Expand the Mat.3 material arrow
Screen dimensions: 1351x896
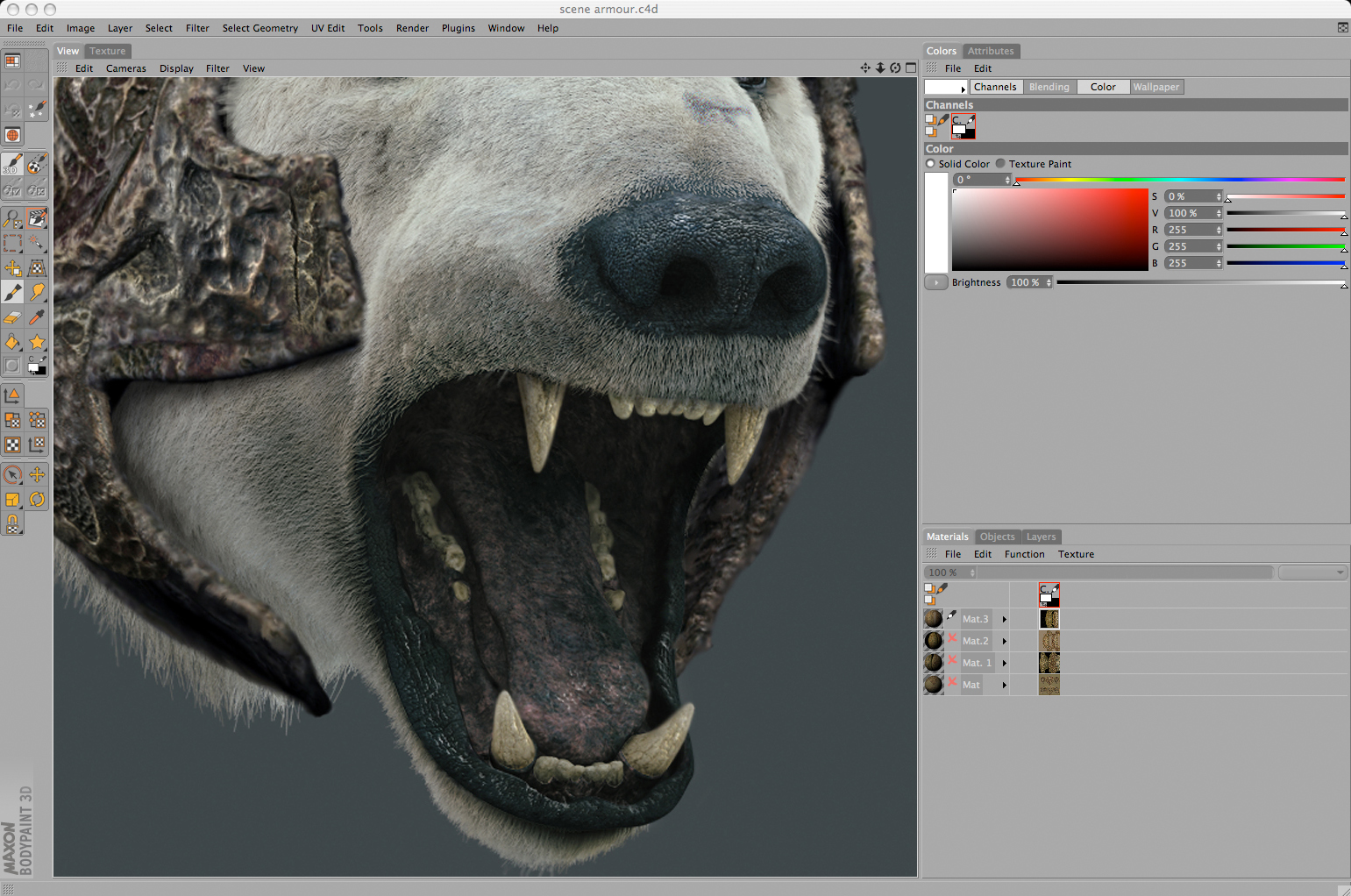1005,619
